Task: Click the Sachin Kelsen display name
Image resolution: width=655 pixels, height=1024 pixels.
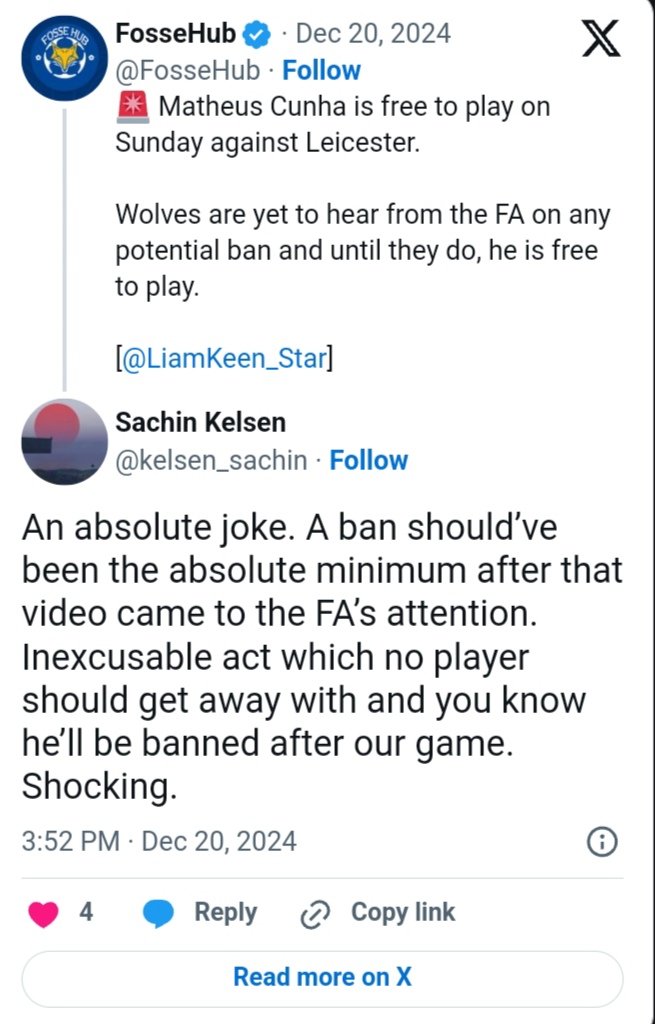Action: coord(201,421)
